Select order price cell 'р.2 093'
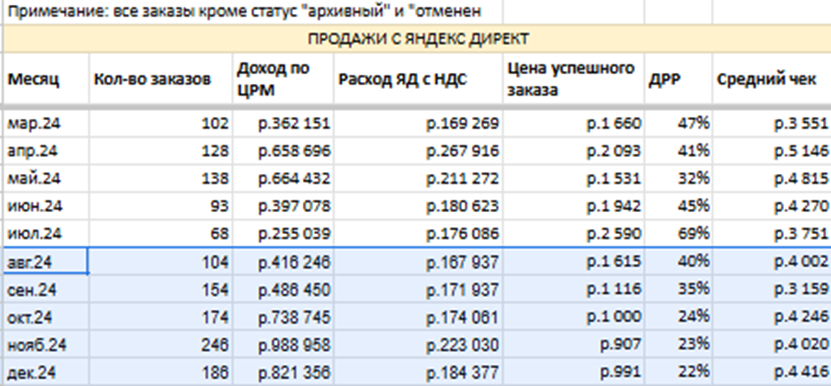831x386 pixels. pos(573,151)
